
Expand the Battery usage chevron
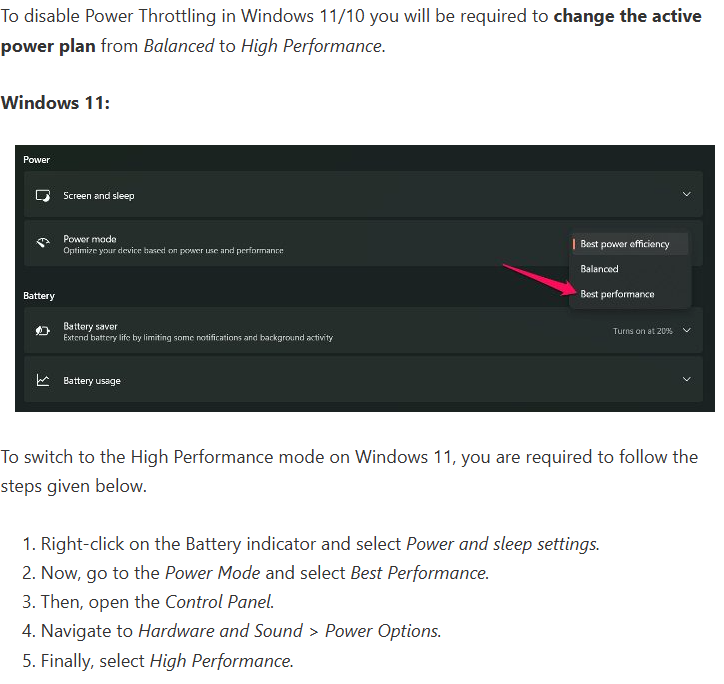[x=687, y=380]
